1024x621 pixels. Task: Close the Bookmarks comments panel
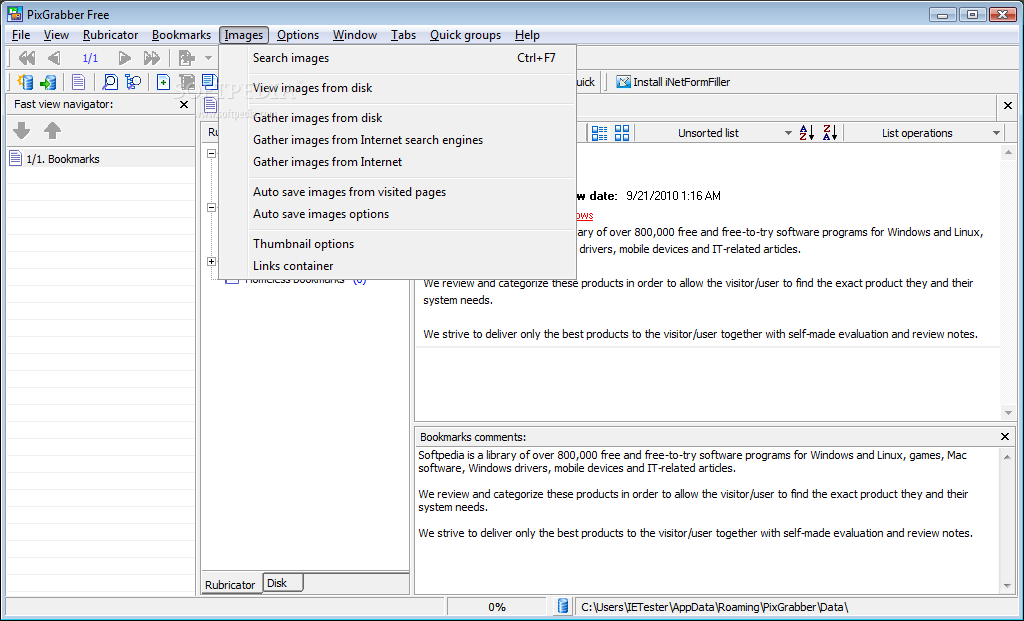coord(1005,436)
